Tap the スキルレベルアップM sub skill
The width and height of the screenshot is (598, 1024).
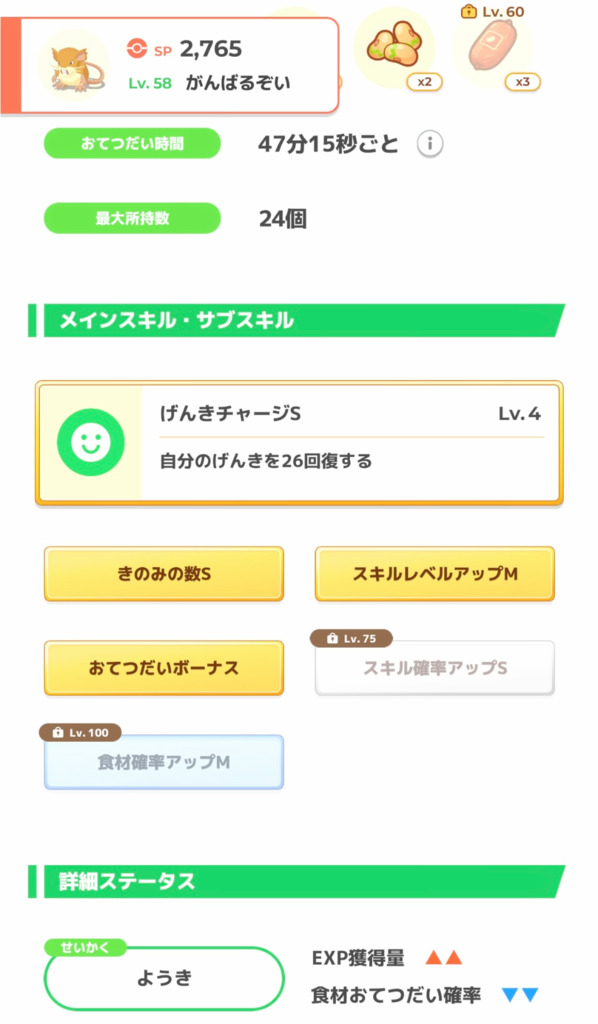435,573
